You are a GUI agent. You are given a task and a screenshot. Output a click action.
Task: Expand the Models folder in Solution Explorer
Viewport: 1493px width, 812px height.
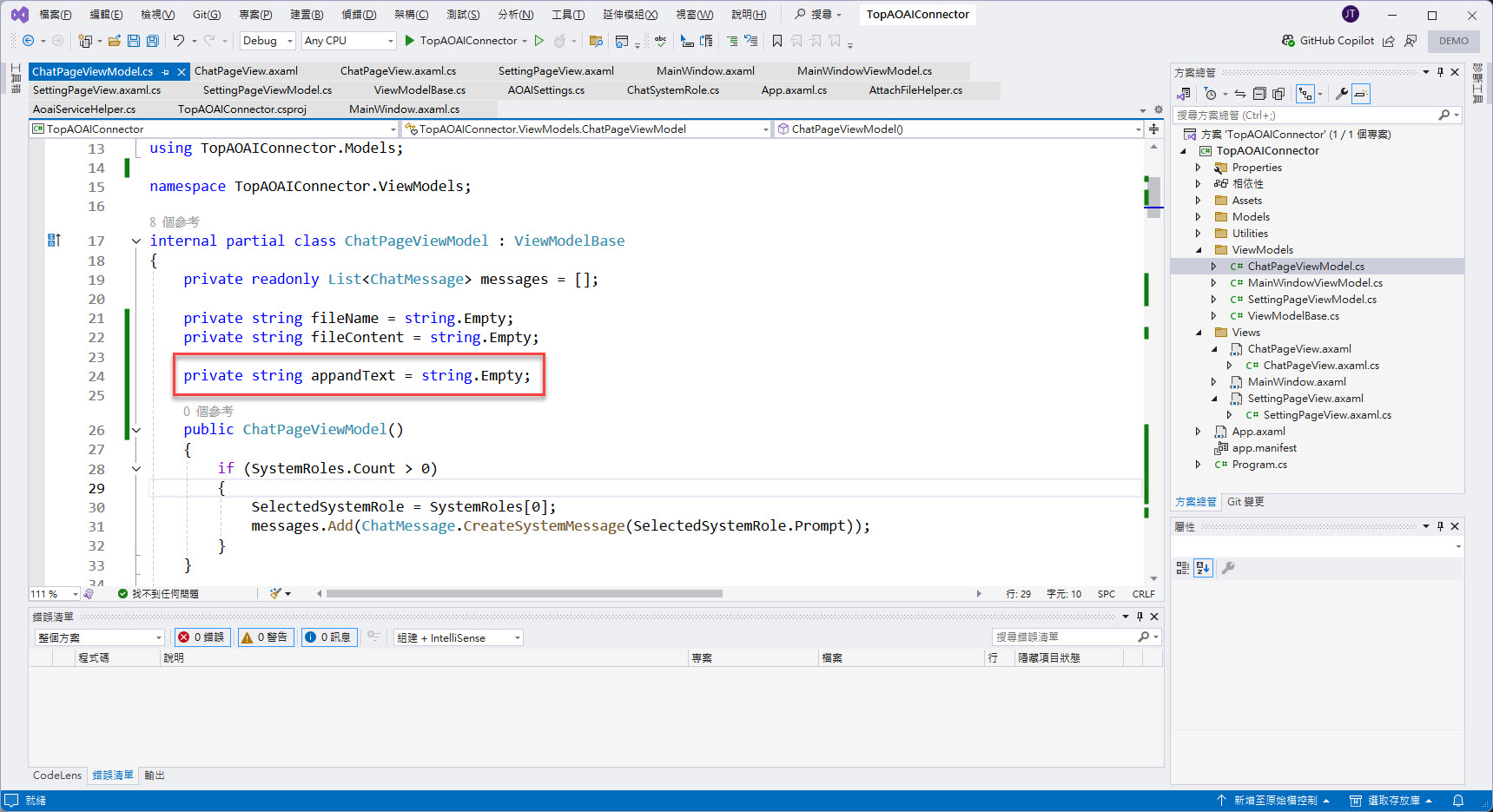(1198, 217)
